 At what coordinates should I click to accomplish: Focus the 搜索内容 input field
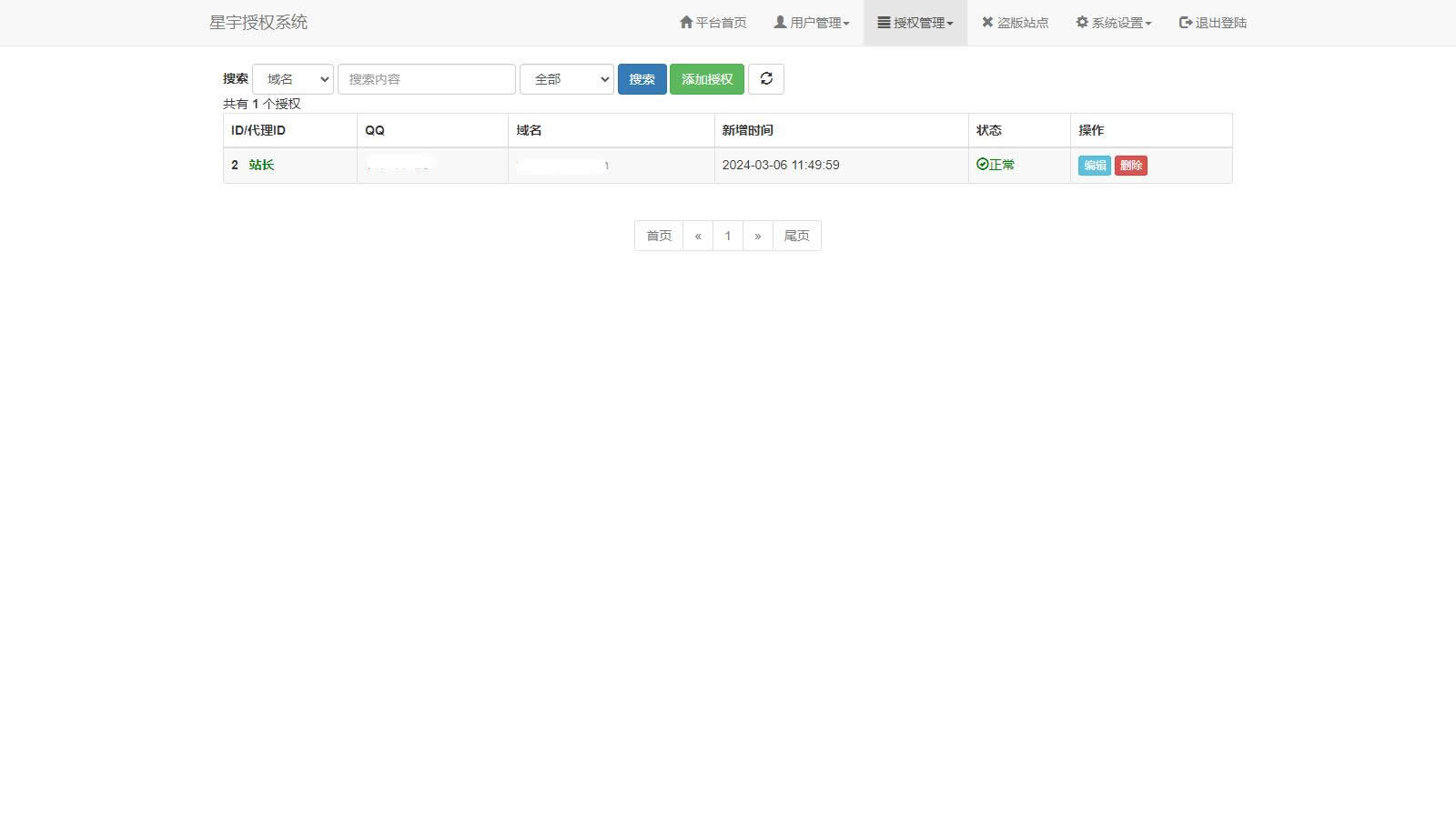click(427, 79)
